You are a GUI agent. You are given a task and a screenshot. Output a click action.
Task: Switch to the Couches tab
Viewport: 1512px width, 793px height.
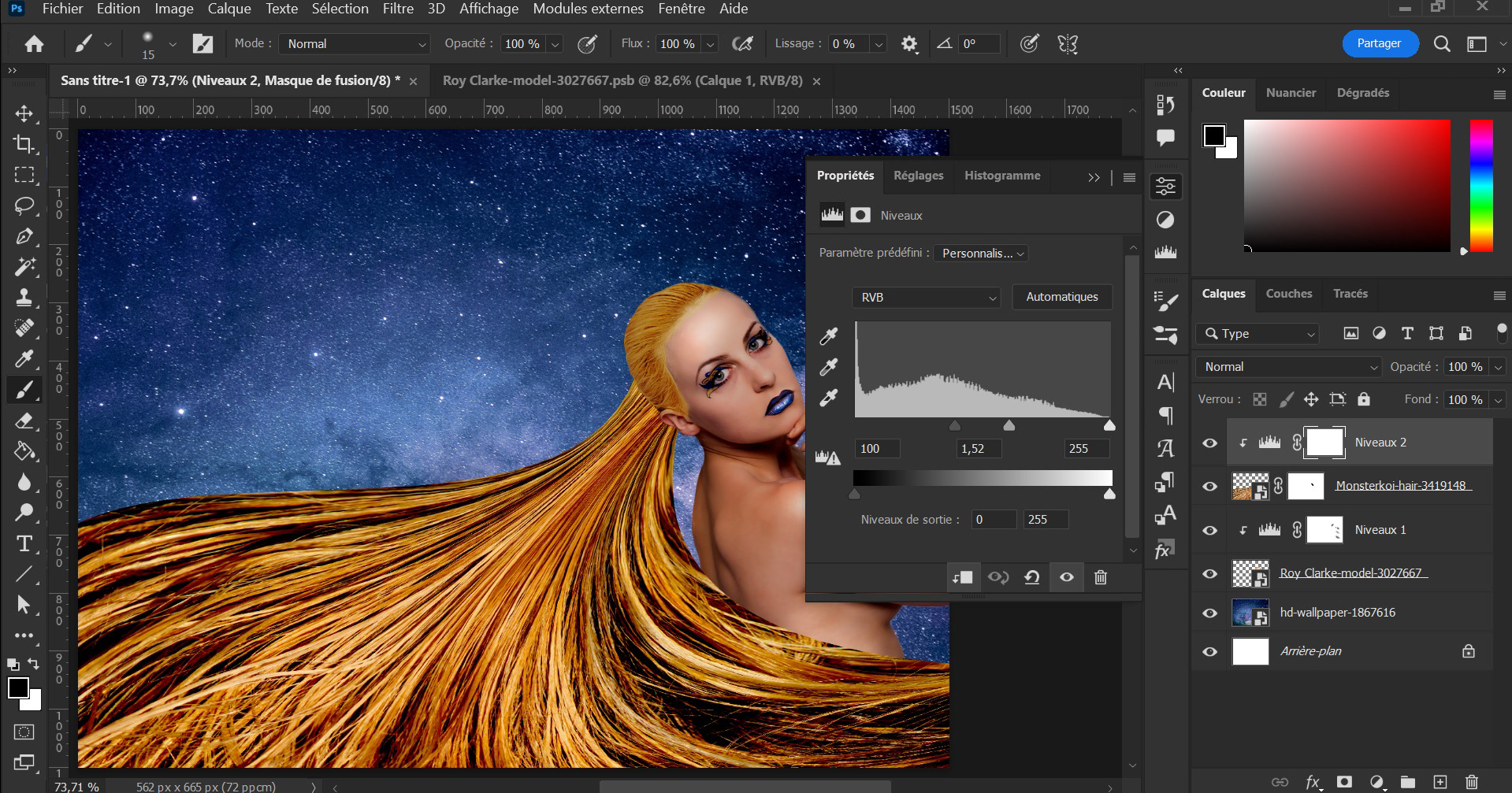click(x=1289, y=294)
